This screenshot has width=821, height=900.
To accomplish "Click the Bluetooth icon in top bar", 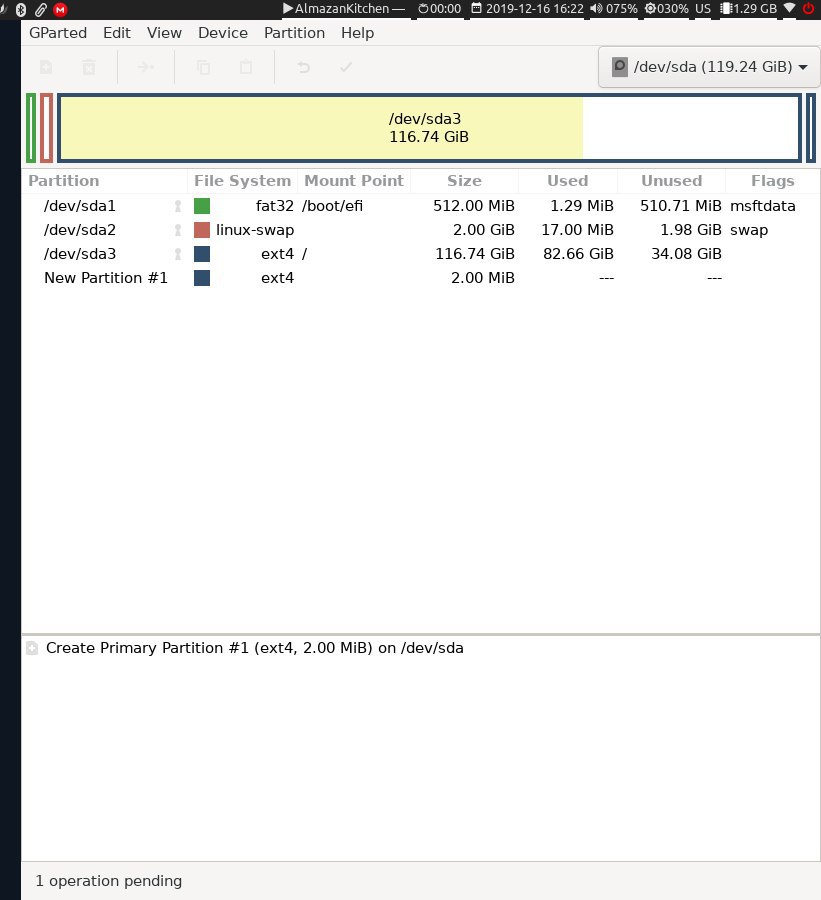I will (x=21, y=9).
